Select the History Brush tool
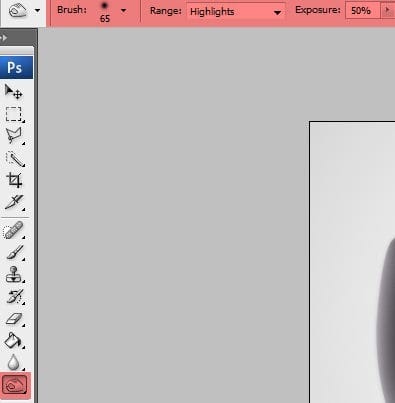 [14, 296]
